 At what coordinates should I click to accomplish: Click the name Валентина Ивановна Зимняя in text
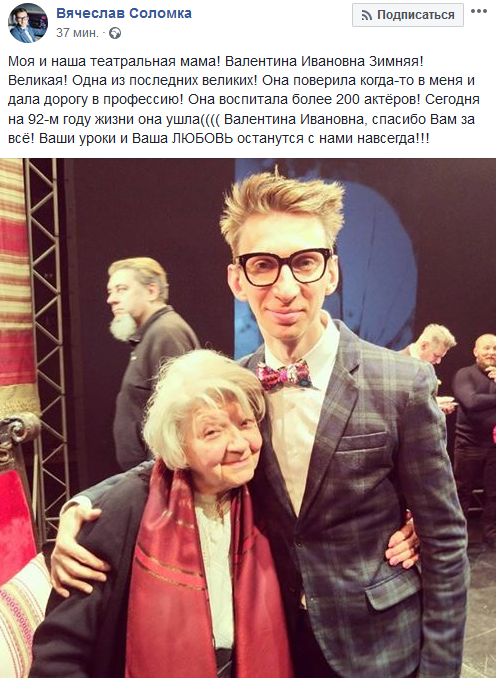[x=324, y=61]
